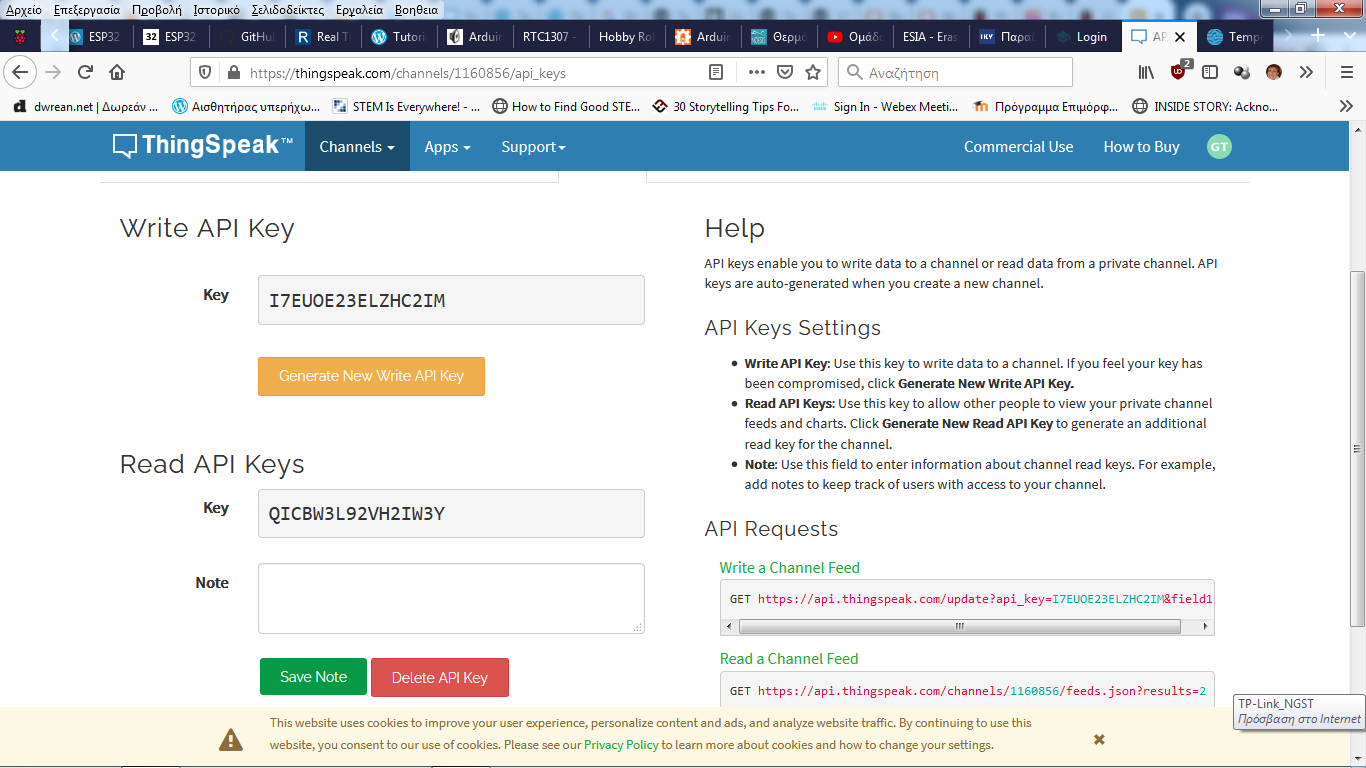Open the Privacy Policy link
This screenshot has height=768, width=1366.
pyautogui.click(x=621, y=745)
